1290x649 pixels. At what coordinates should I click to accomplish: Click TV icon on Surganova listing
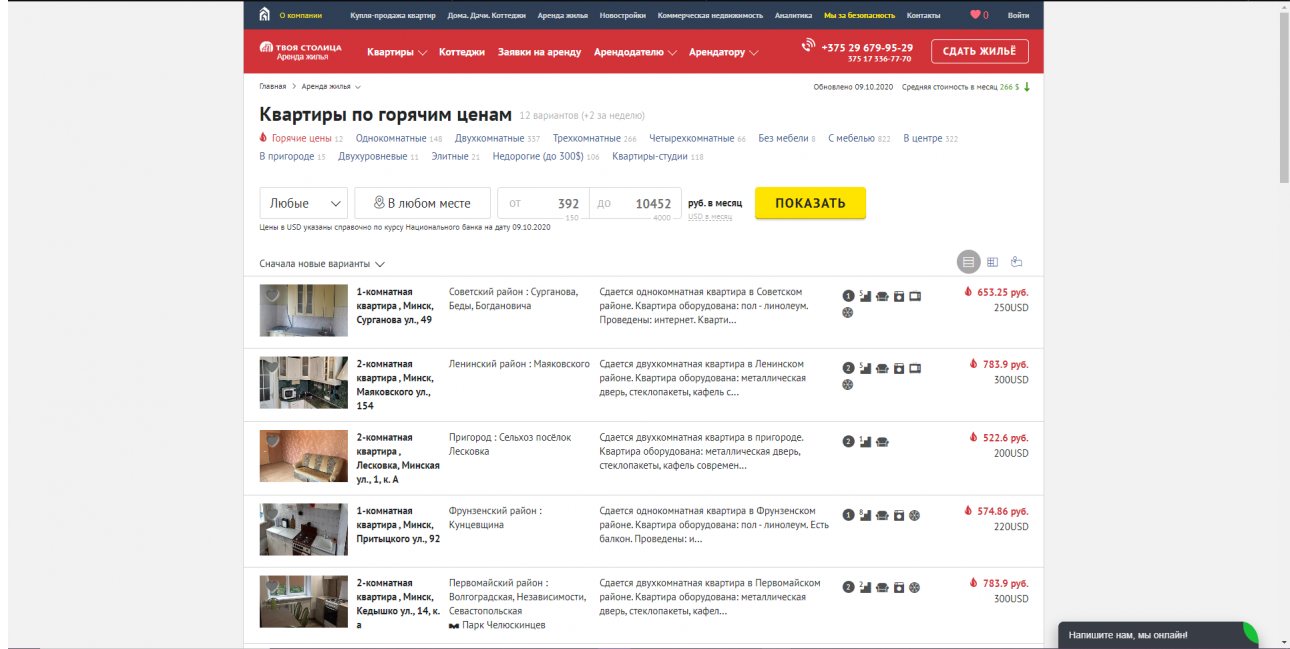point(915,296)
